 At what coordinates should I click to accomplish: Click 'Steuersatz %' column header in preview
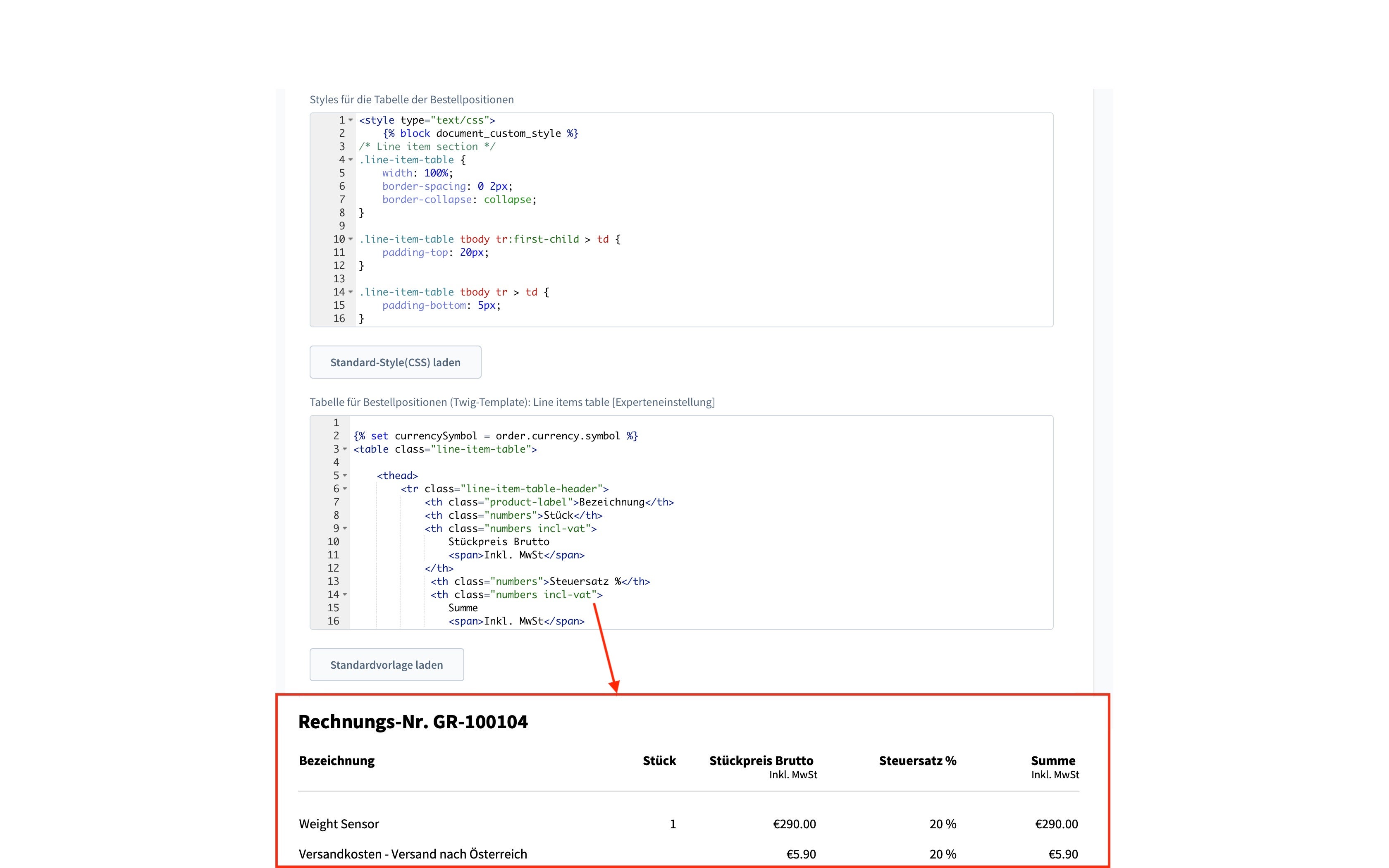pos(918,761)
